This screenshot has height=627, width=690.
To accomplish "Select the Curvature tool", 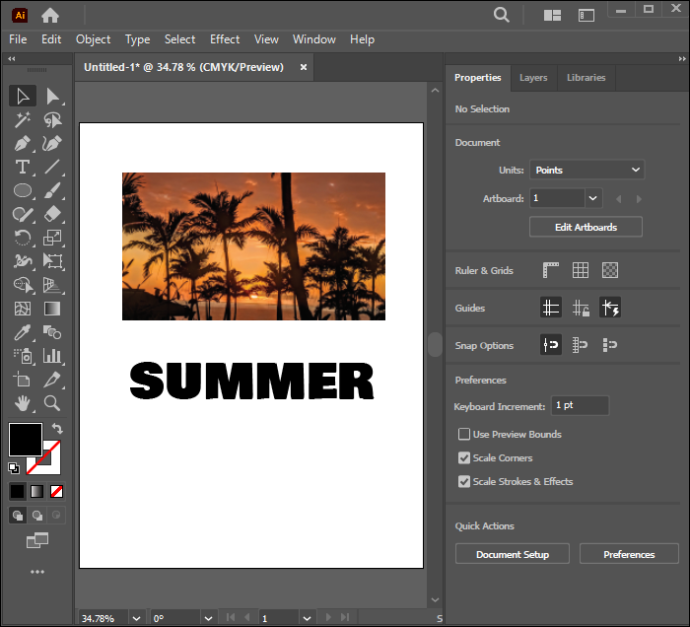I will tap(52, 143).
